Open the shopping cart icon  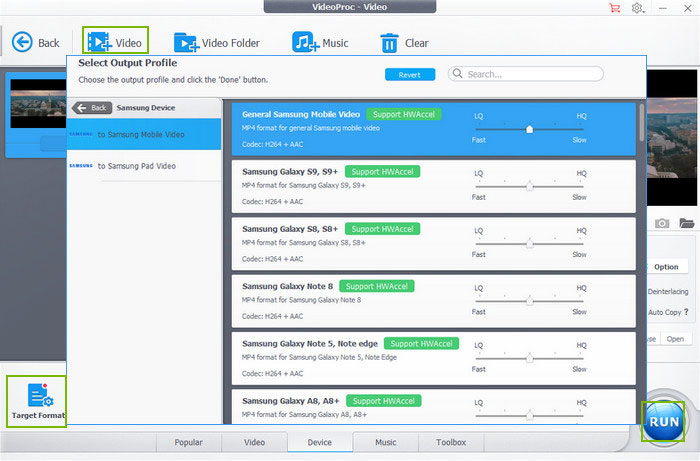[x=615, y=8]
